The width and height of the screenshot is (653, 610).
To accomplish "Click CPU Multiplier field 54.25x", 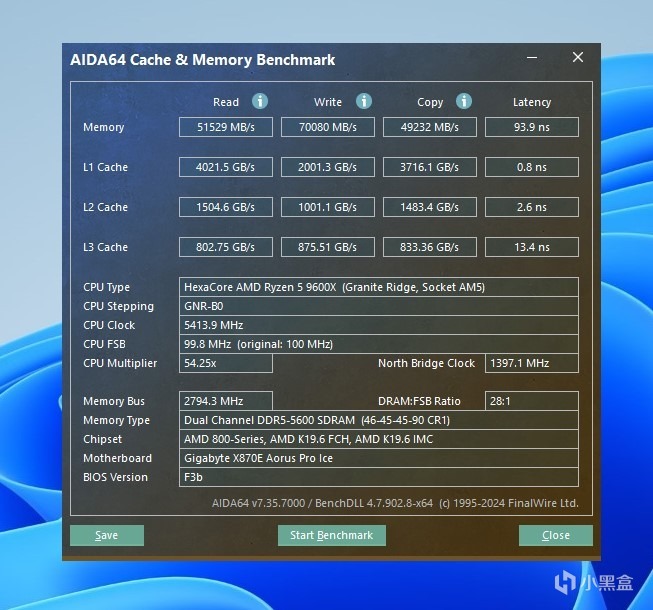I will click(226, 363).
